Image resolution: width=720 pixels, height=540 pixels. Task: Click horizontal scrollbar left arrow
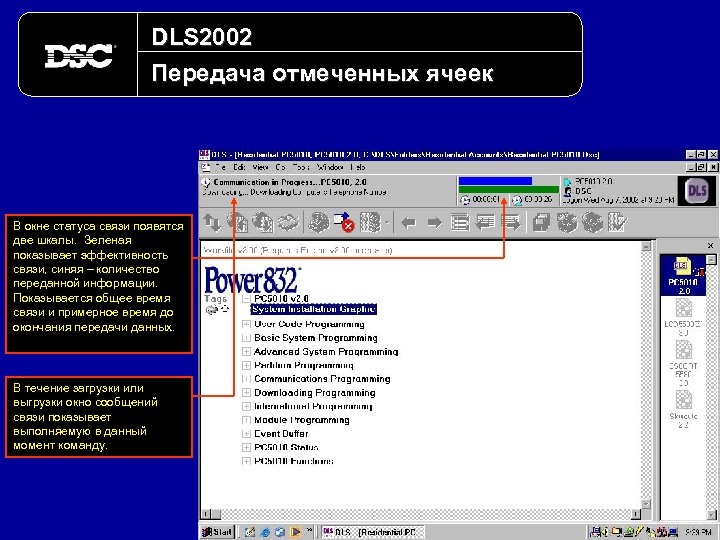[x=206, y=514]
